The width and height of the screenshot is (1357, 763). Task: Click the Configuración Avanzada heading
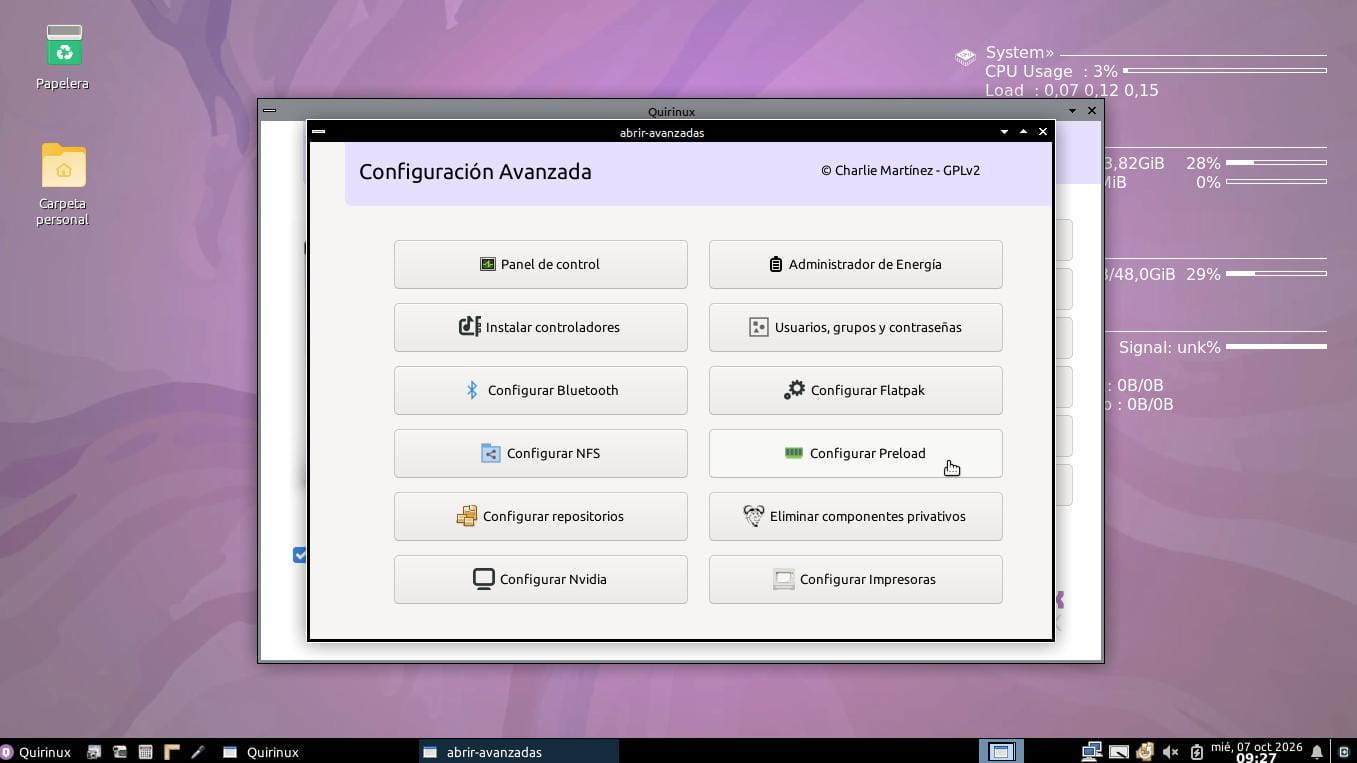(x=475, y=172)
